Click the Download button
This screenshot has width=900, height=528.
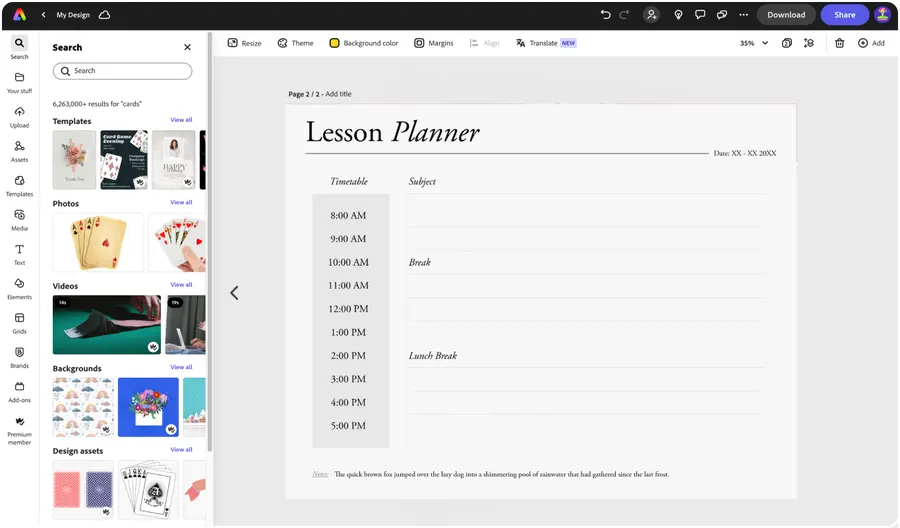click(x=786, y=15)
